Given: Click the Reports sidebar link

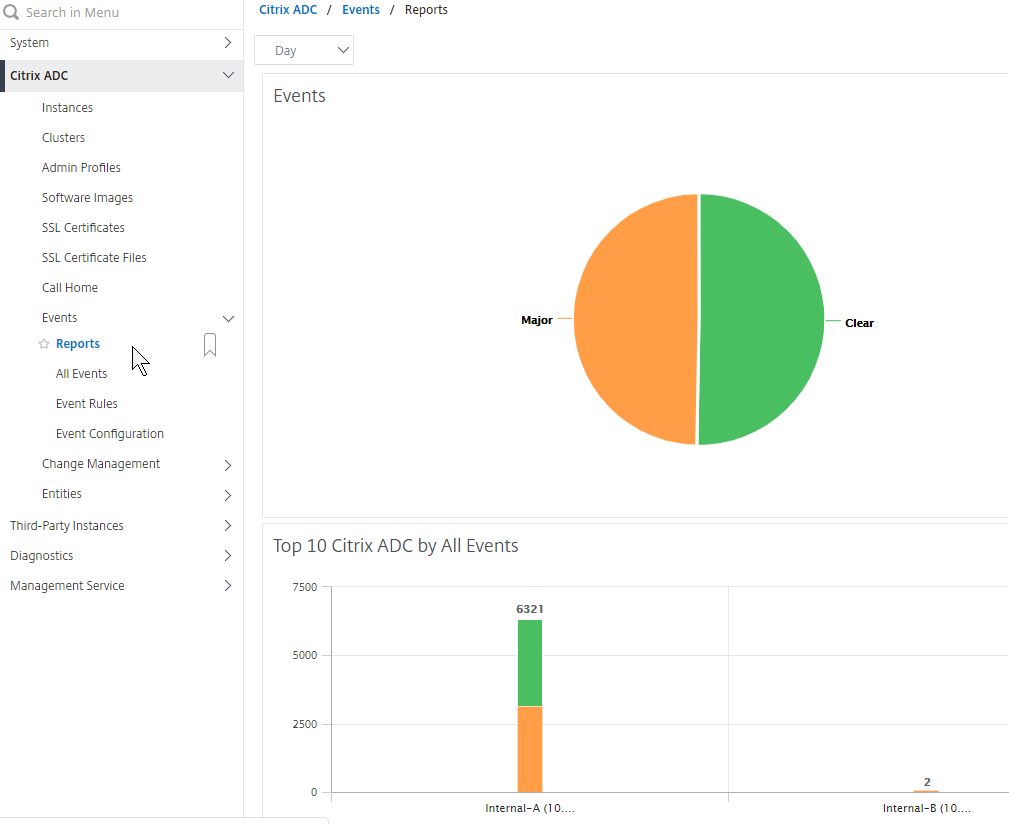Looking at the screenshot, I should (x=78, y=343).
